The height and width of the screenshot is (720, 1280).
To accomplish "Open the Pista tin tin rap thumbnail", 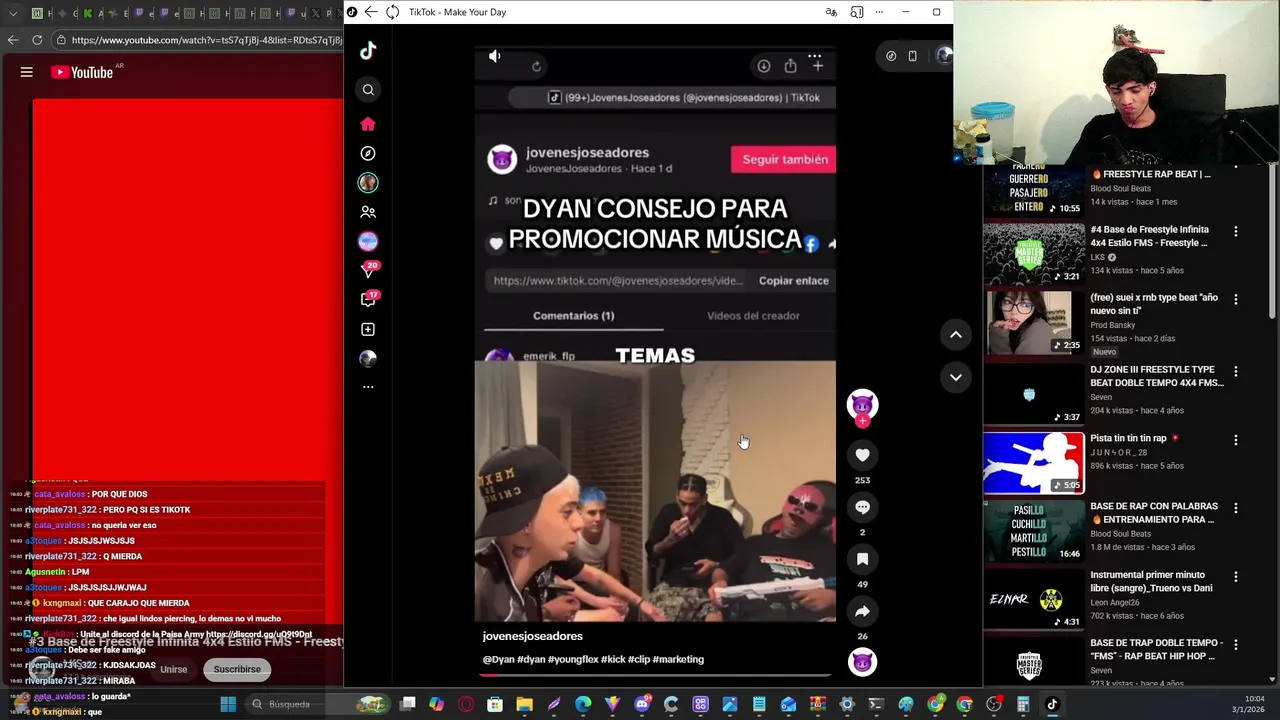I will (1033, 463).
